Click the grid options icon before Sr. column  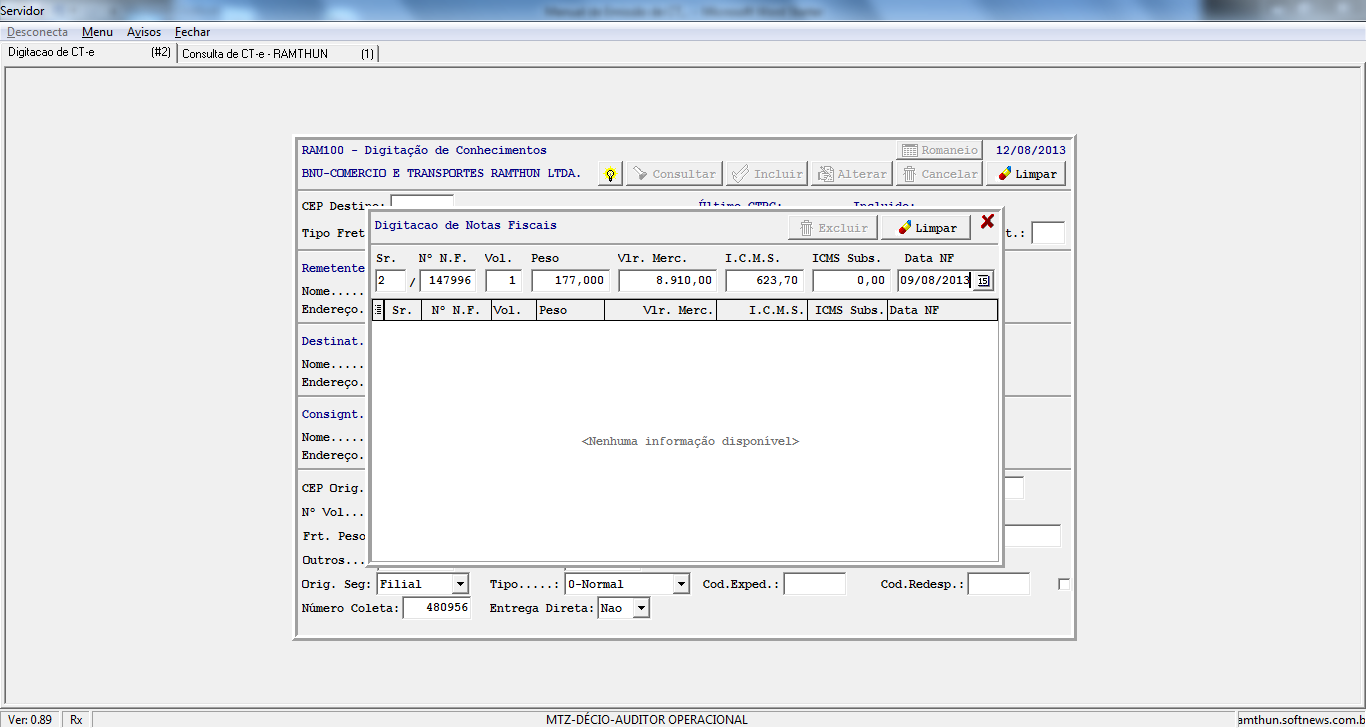tap(378, 310)
